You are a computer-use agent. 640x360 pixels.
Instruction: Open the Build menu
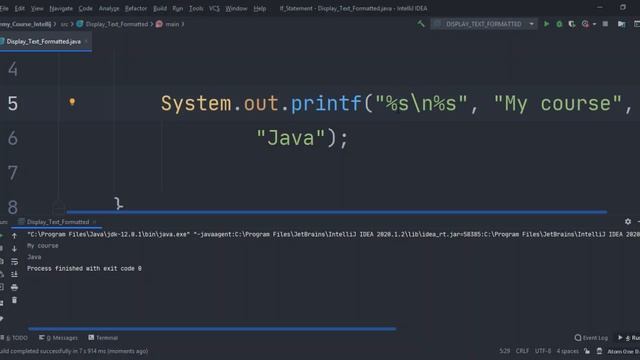(160, 8)
